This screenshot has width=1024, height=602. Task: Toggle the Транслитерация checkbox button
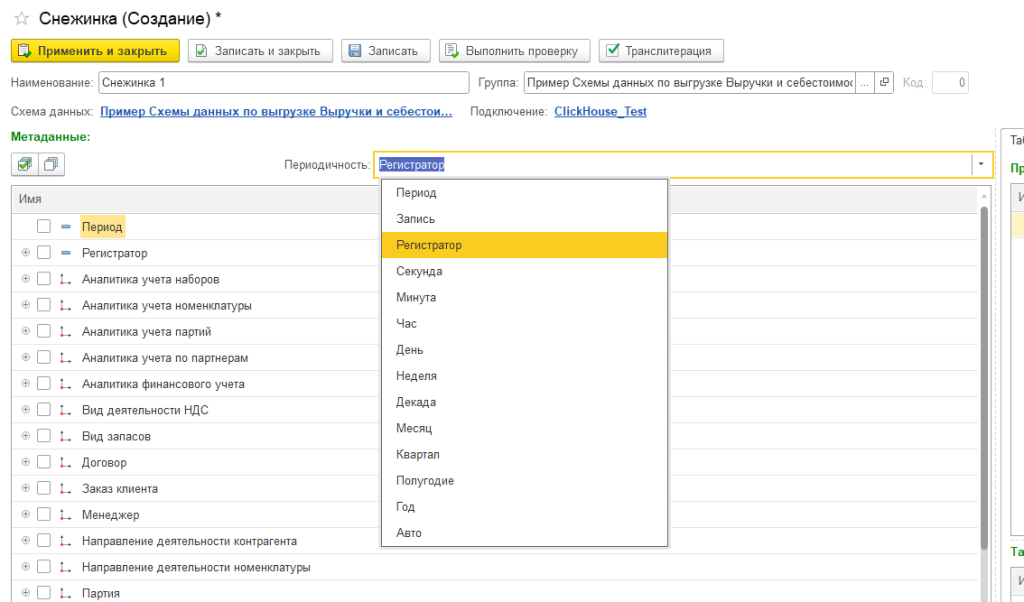coord(661,51)
